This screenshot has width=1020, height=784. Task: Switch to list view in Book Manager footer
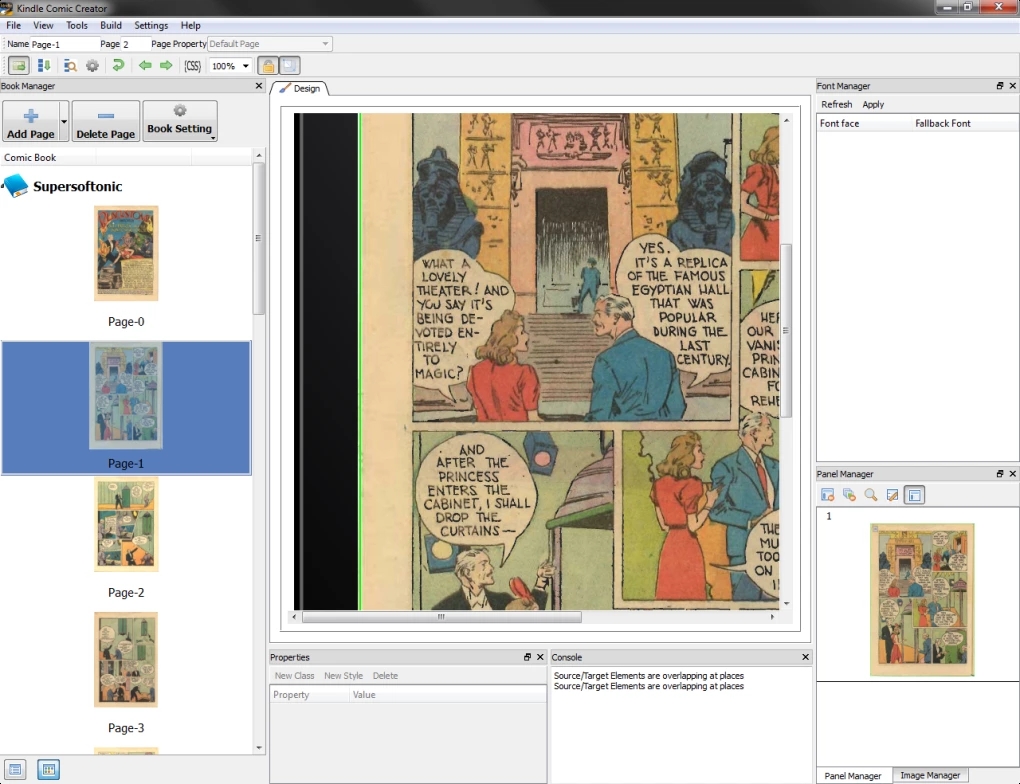click(x=17, y=769)
